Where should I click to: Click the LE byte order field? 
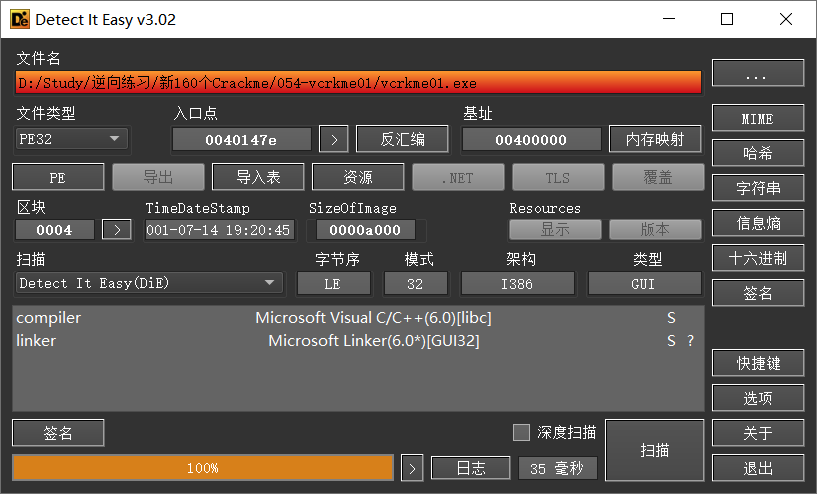click(334, 284)
